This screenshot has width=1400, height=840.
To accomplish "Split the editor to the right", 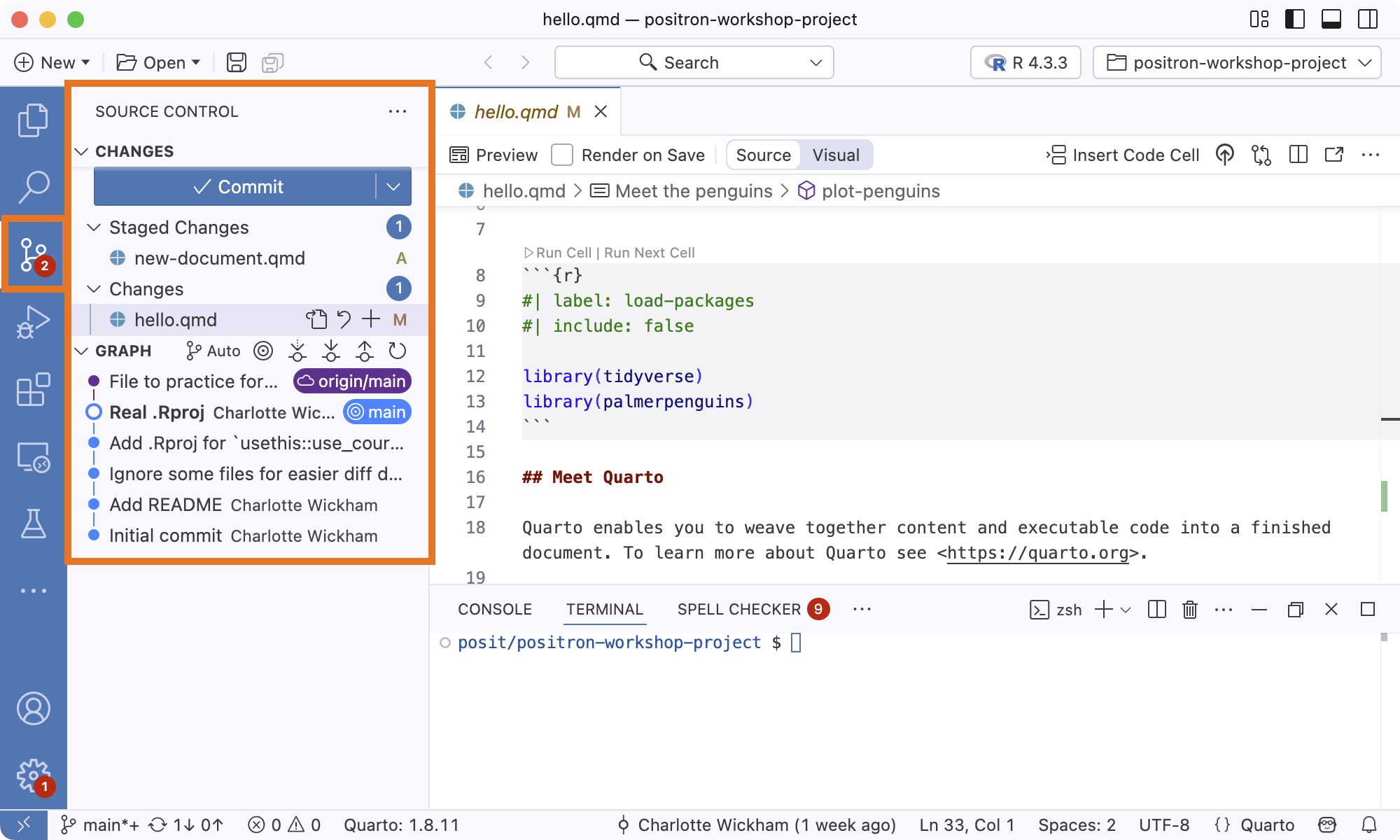I will coord(1298,155).
